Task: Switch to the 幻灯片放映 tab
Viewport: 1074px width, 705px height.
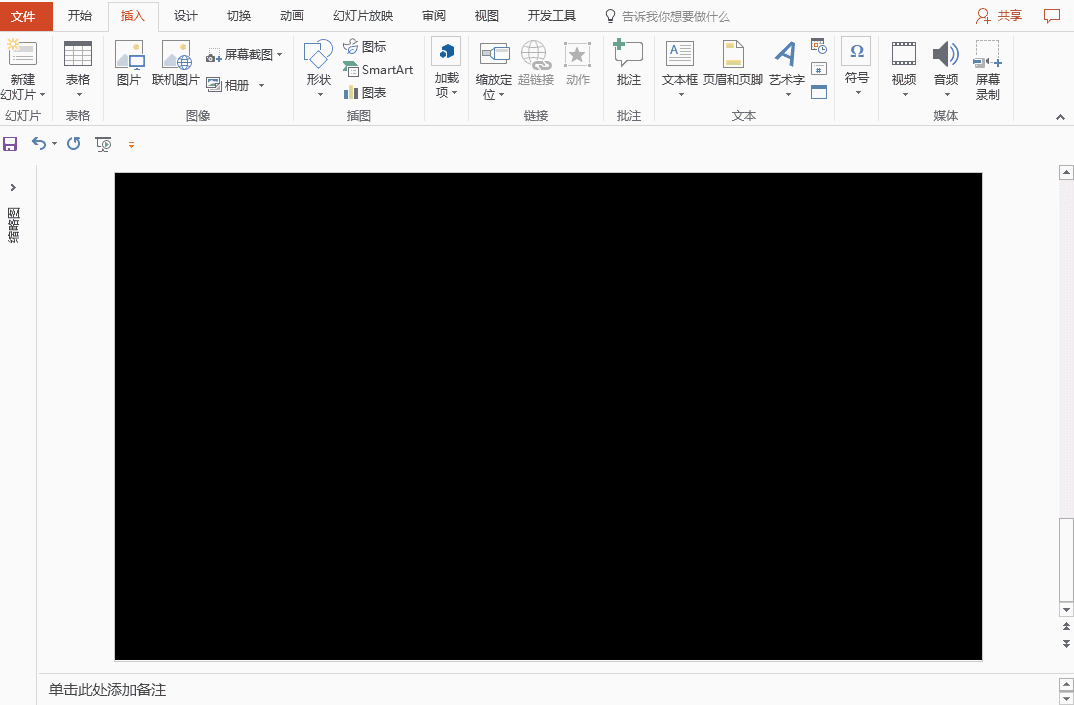Action: point(363,16)
